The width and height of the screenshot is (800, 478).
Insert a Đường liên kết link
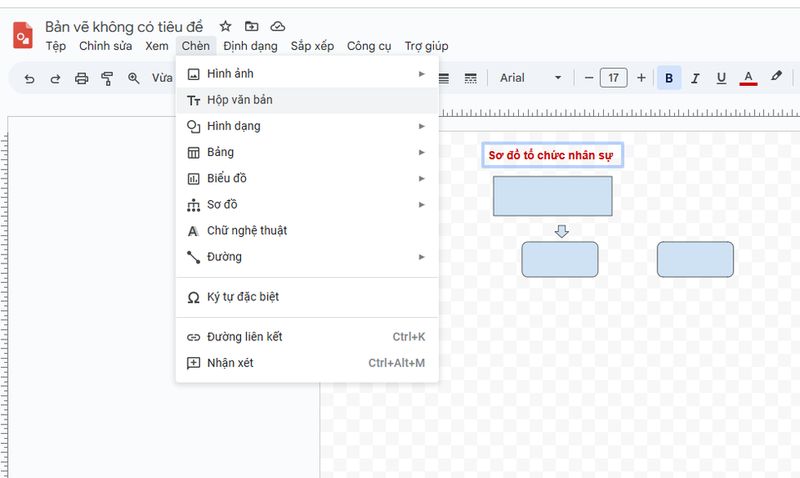pyautogui.click(x=307, y=337)
